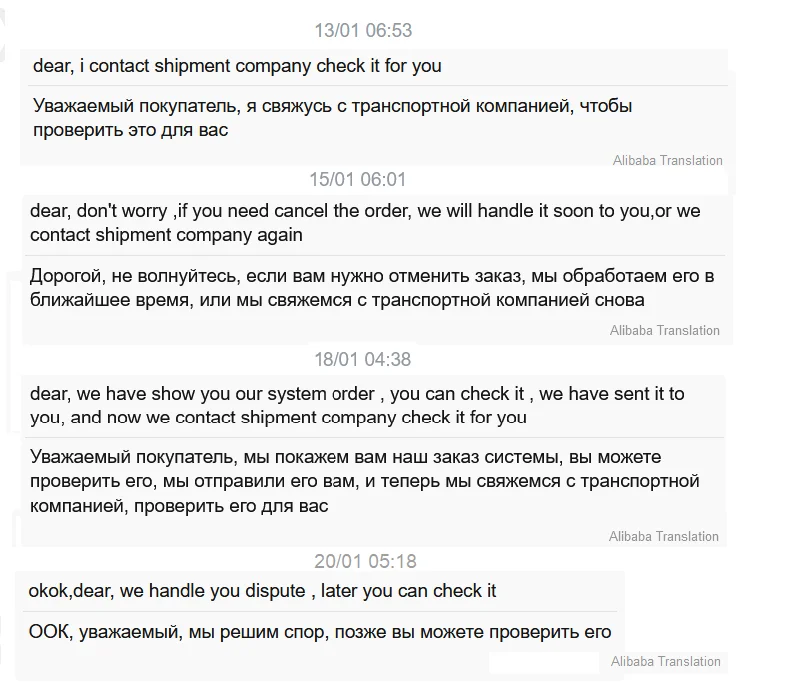Select the 'okok,dear, we handle you dispute' message

[262, 591]
